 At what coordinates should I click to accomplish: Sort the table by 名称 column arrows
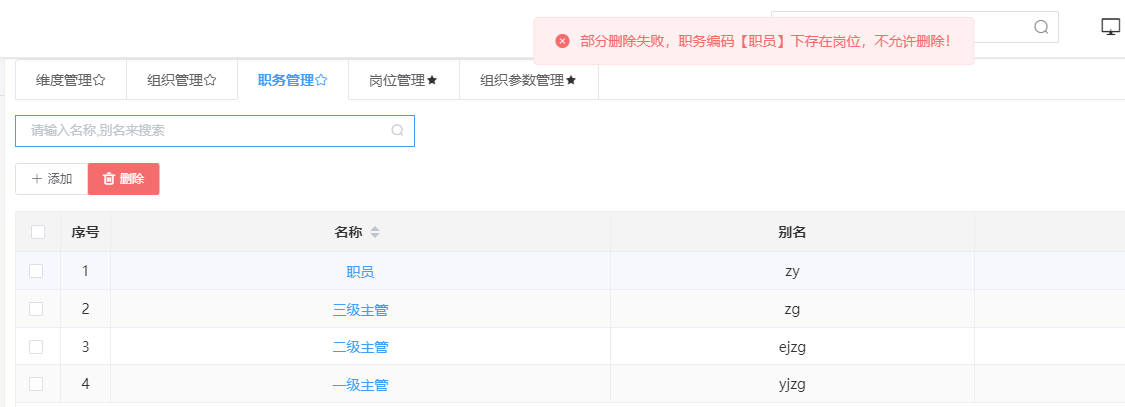click(x=375, y=233)
